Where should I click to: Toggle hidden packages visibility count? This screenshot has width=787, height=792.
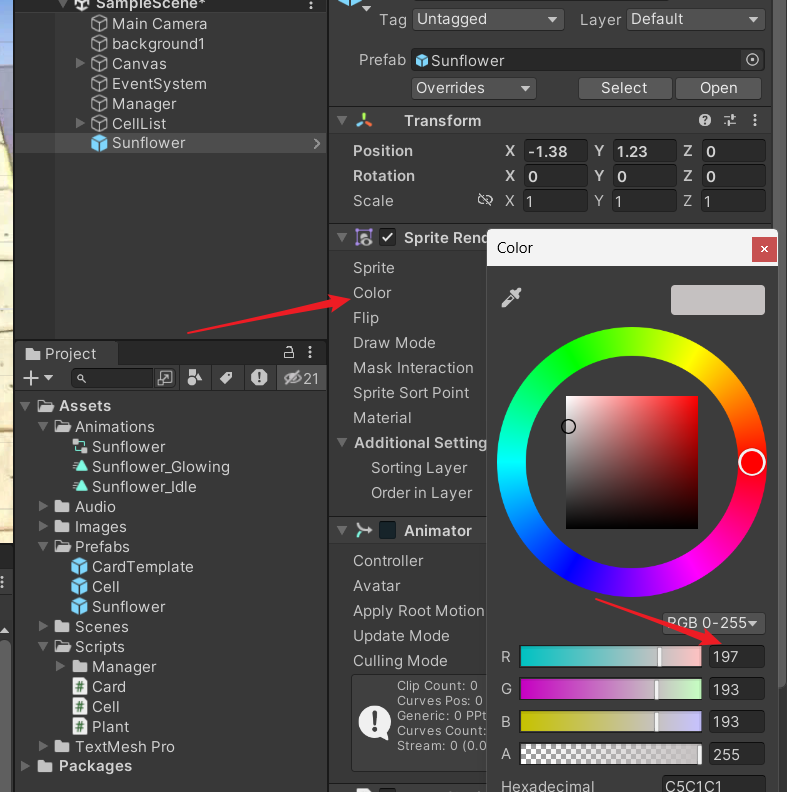(300, 378)
